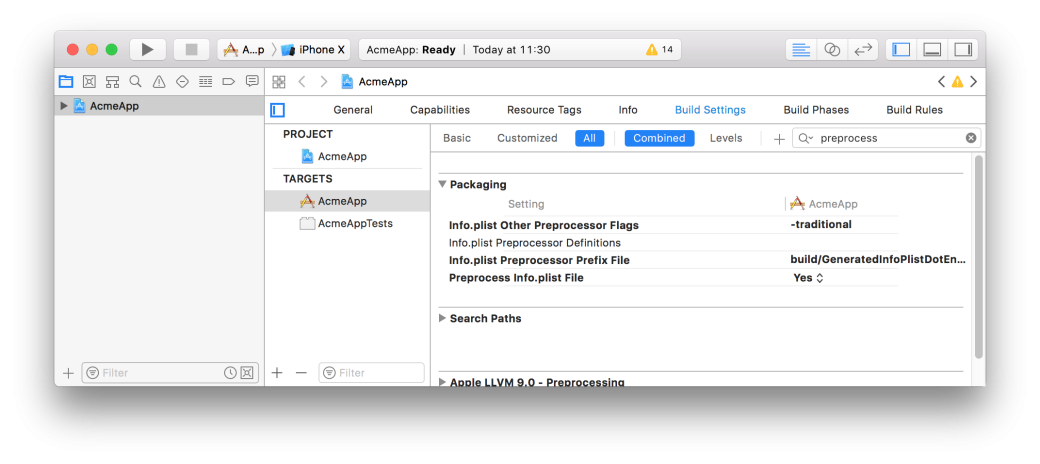Screen dimensions: 1040x464
Task: Stop the running build
Action: (192, 50)
